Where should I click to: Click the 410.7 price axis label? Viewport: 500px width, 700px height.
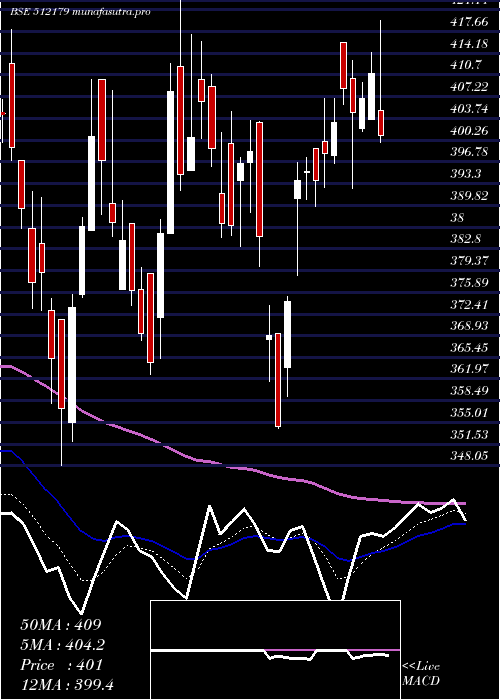(x=467, y=65)
